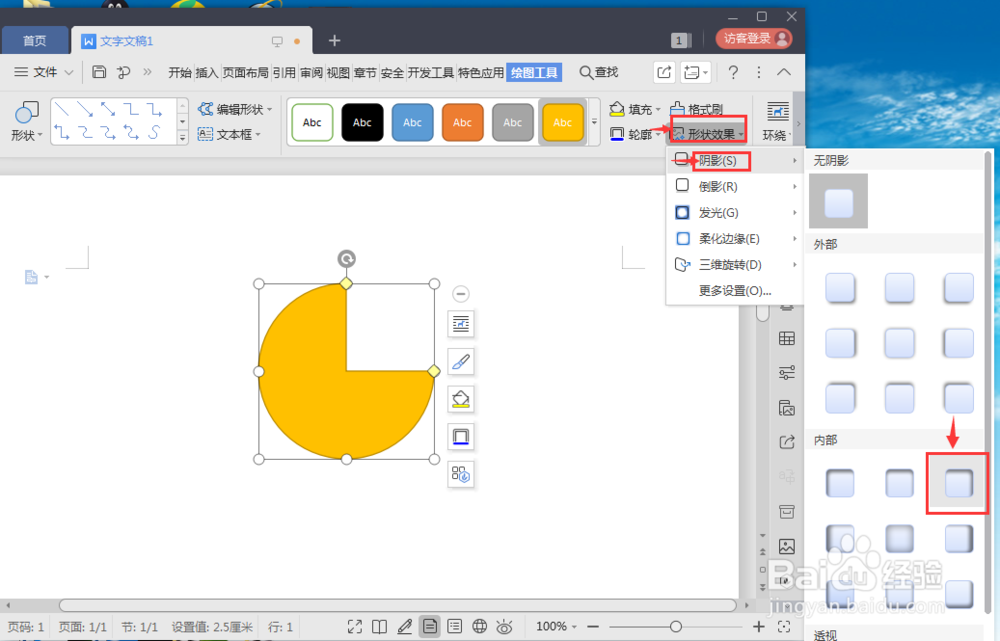Expand the 柔化边缘(E) soft edges submenu

pyautogui.click(x=736, y=239)
